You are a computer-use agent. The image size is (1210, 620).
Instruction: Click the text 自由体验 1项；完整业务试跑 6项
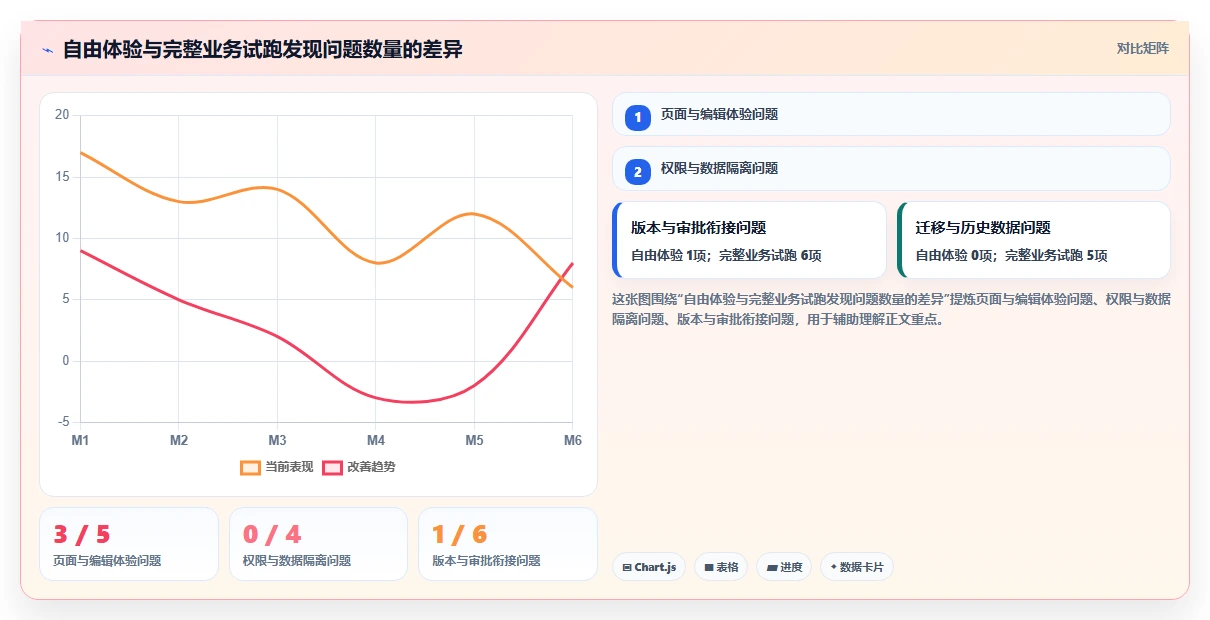(726, 256)
